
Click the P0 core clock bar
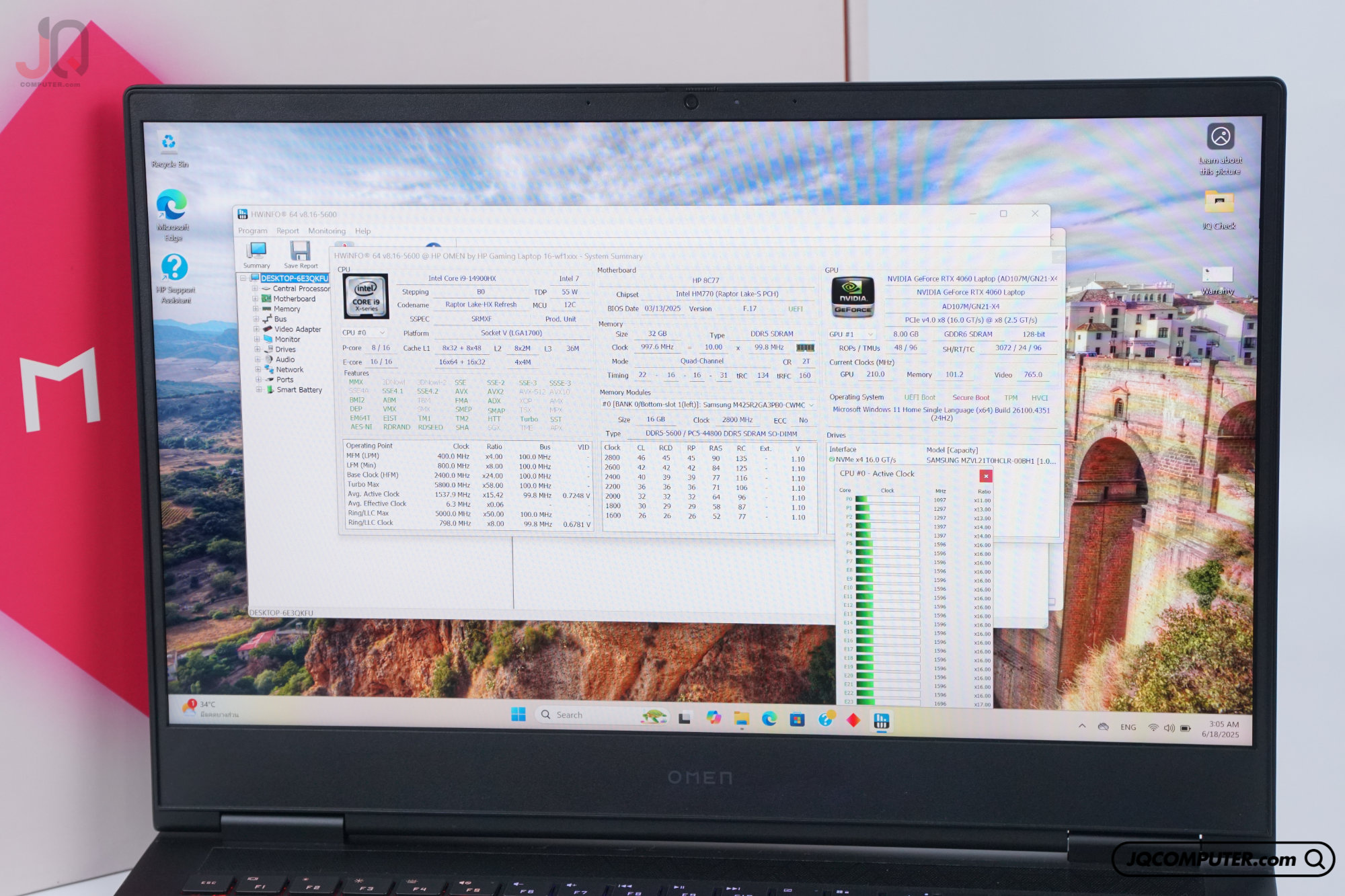[x=887, y=500]
